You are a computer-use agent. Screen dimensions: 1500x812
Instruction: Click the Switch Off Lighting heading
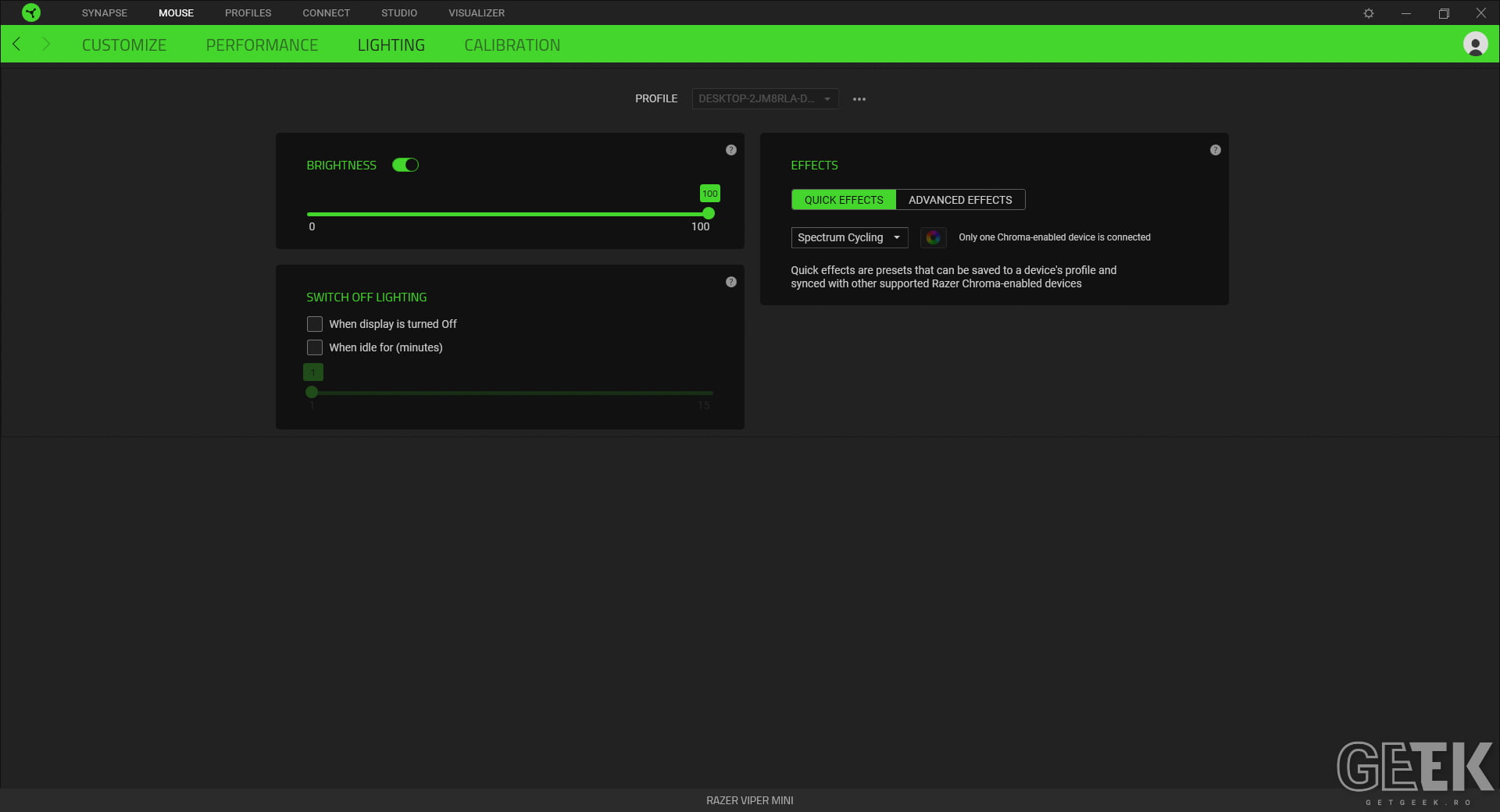pos(366,297)
